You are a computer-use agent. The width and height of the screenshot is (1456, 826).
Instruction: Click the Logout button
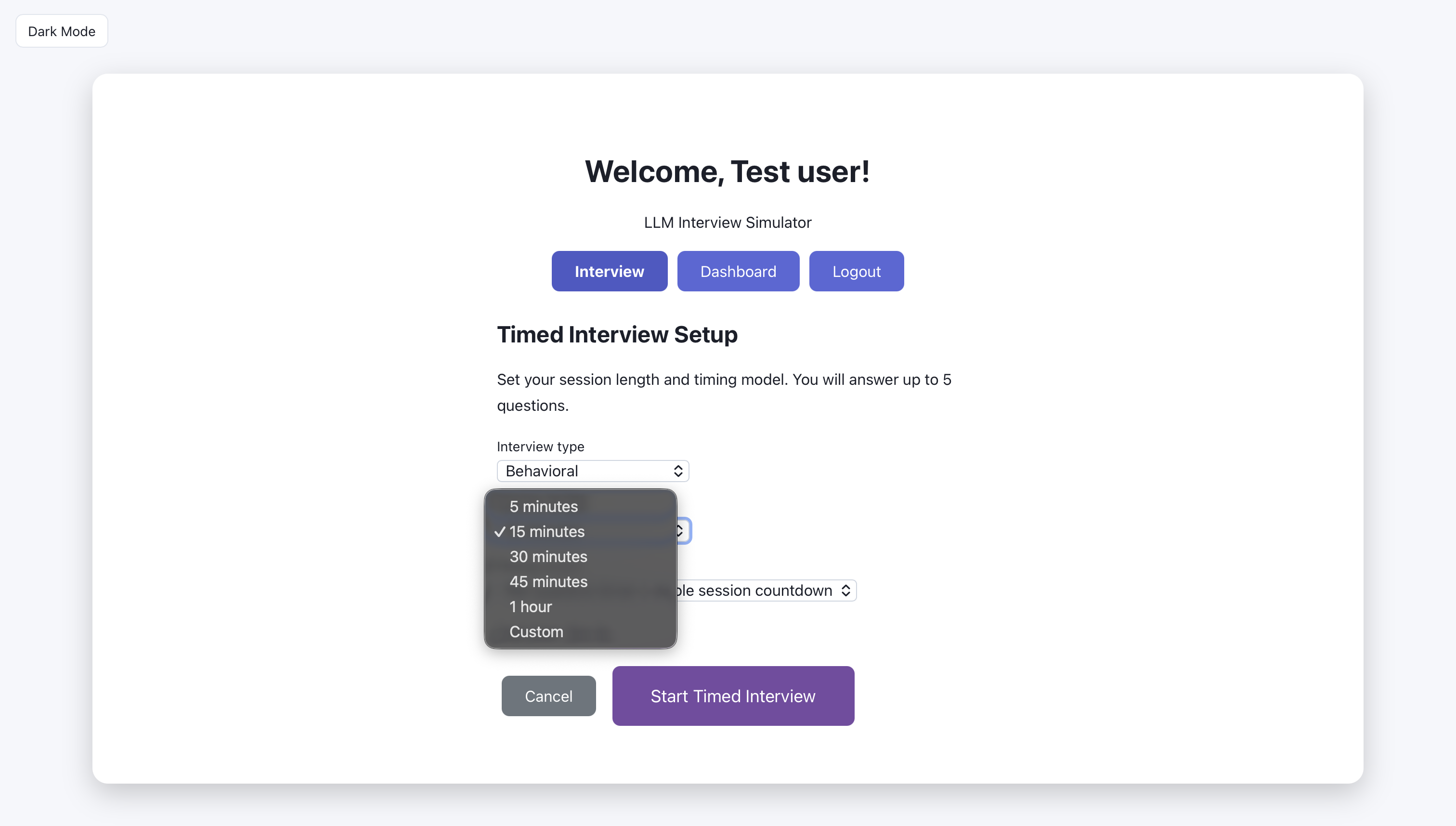pyautogui.click(x=856, y=271)
